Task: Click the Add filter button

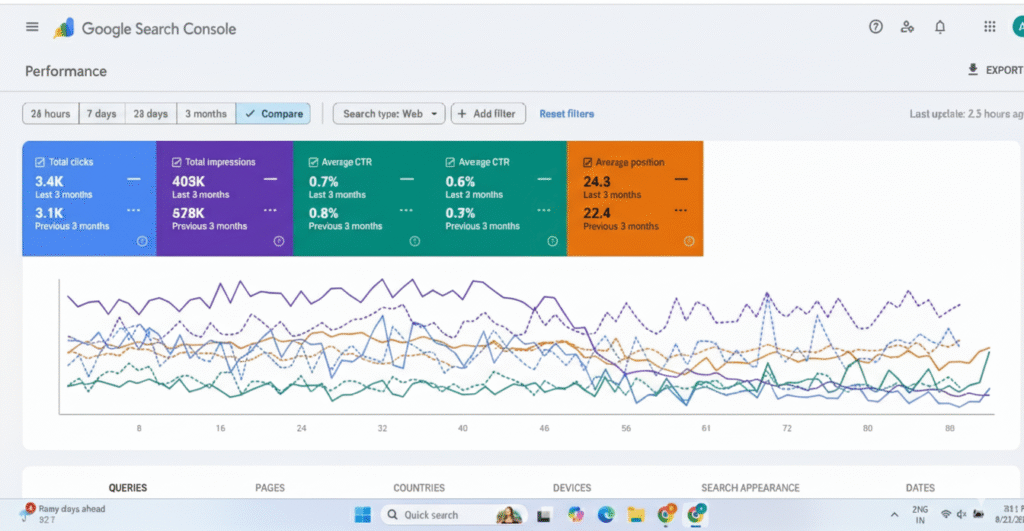Action: pyautogui.click(x=488, y=114)
